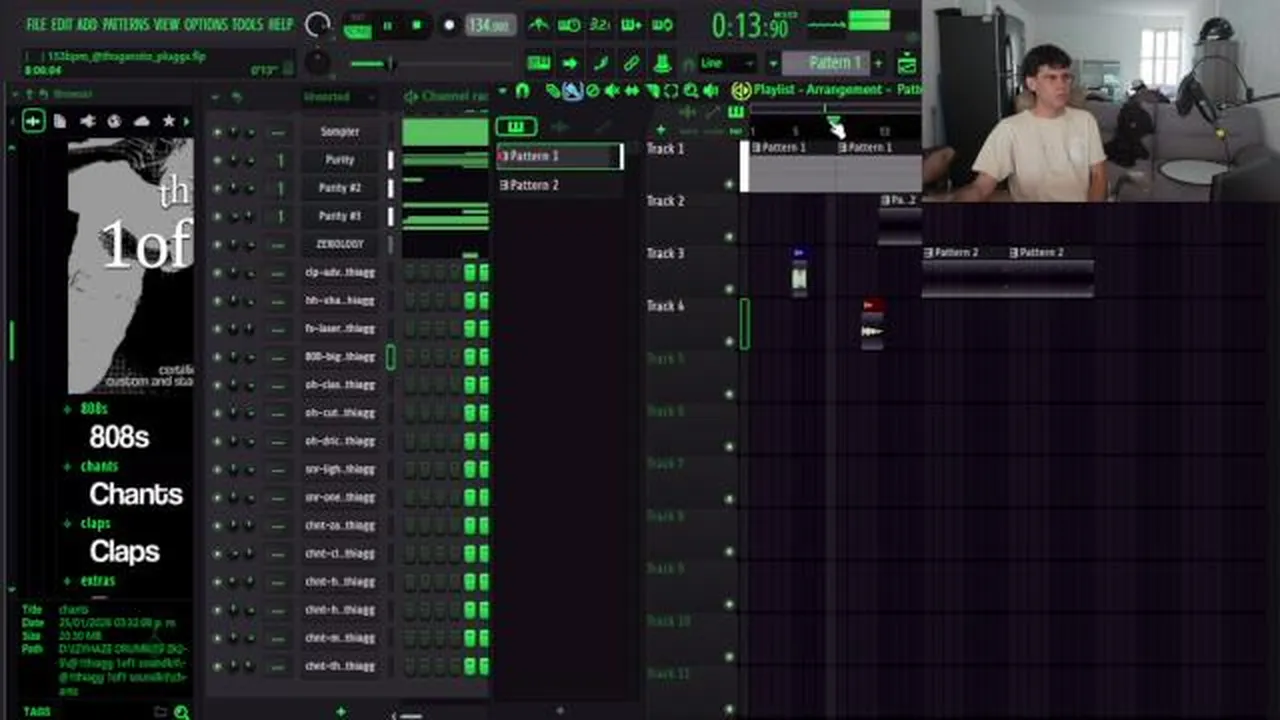
Task: Select the playlist paint brush tool
Action: pos(571,91)
